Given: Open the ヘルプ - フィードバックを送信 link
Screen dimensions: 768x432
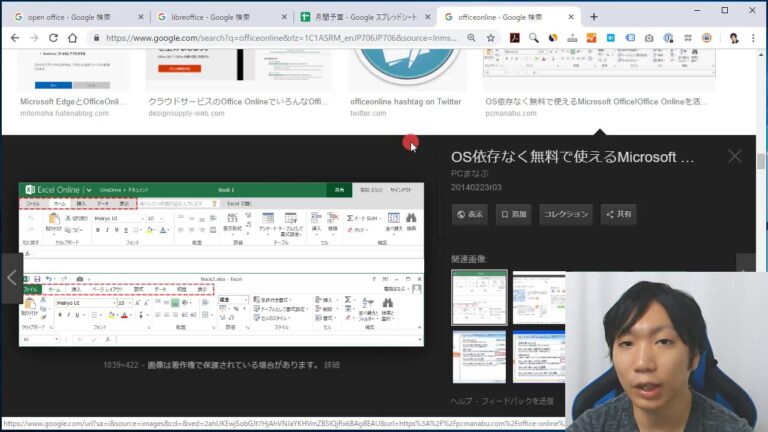Looking at the screenshot, I should [502, 401].
